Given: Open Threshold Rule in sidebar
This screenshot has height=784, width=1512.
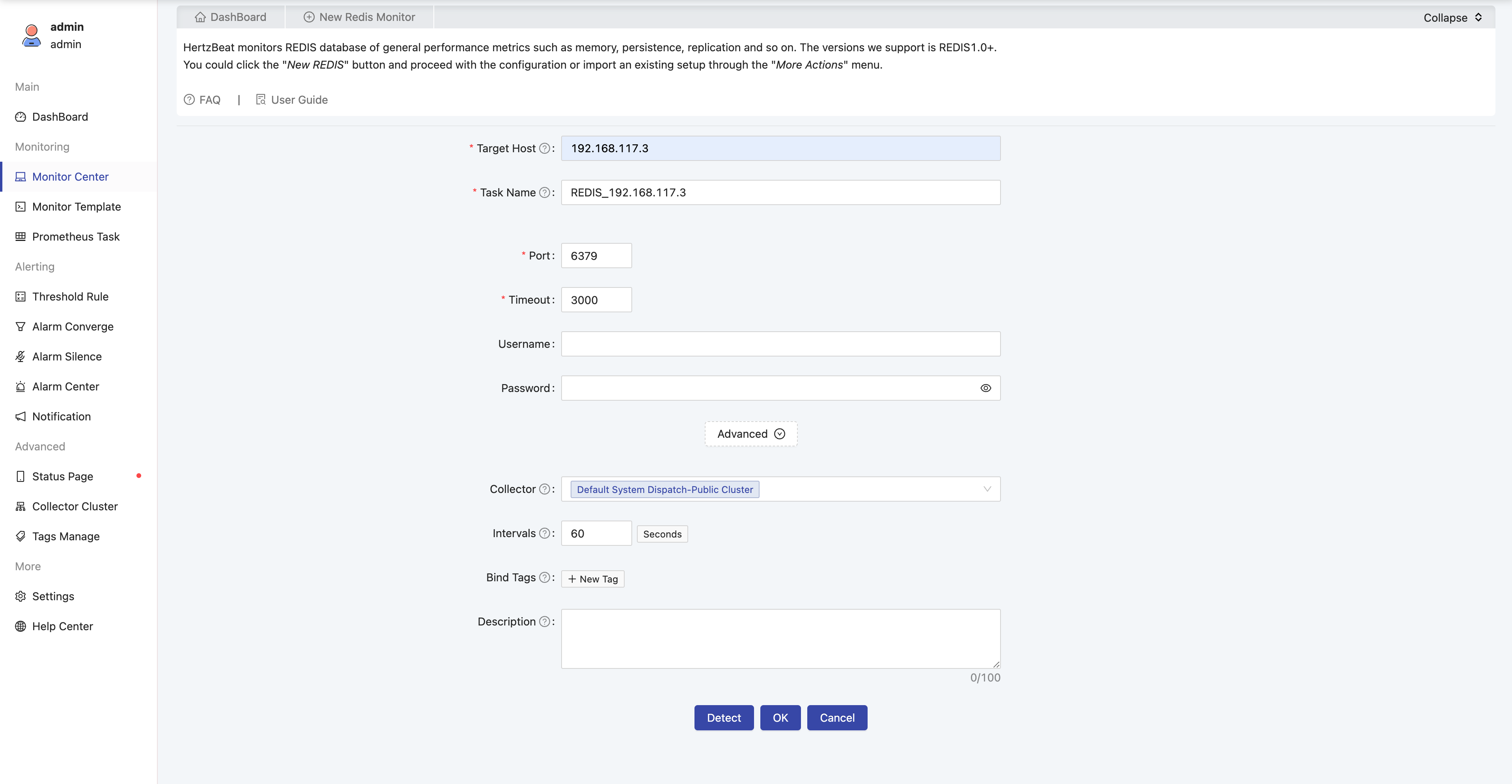Looking at the screenshot, I should tap(70, 296).
